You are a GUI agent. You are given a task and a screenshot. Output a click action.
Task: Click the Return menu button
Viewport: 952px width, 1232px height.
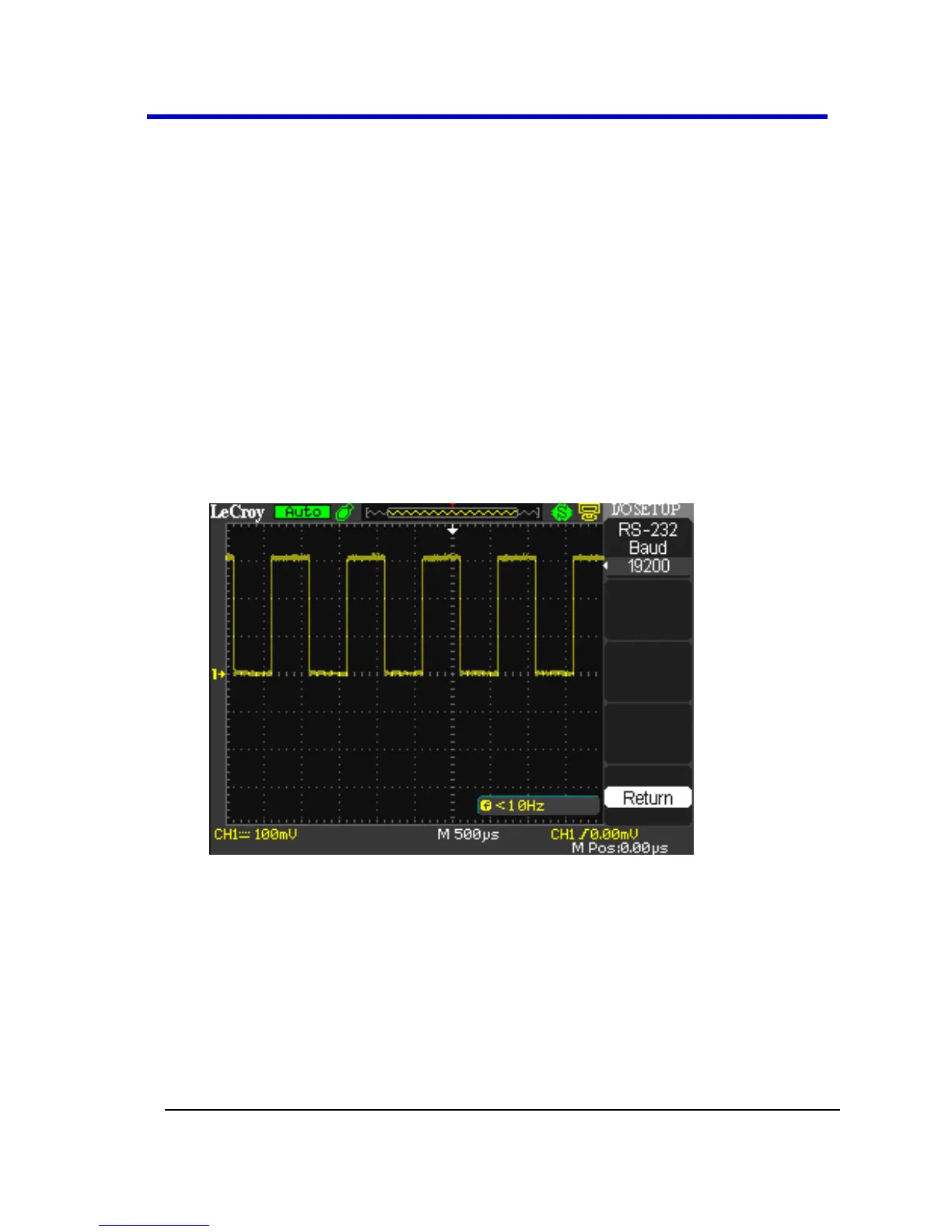coord(648,798)
